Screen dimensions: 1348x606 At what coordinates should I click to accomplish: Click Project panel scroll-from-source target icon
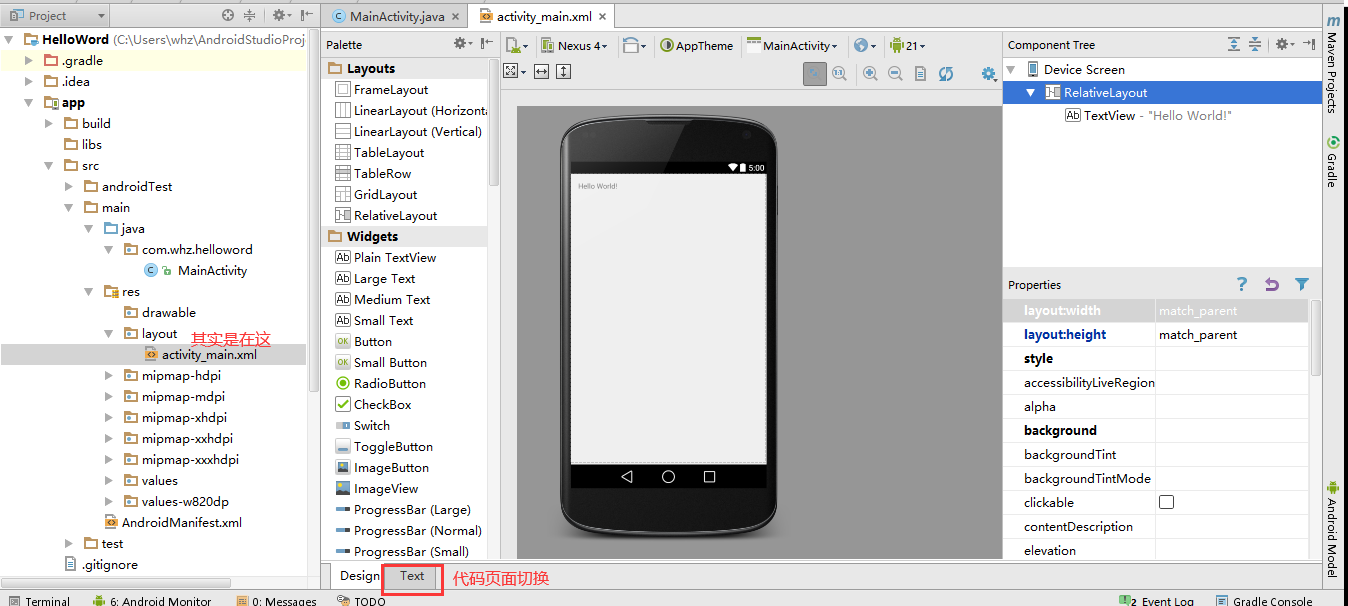coord(228,15)
